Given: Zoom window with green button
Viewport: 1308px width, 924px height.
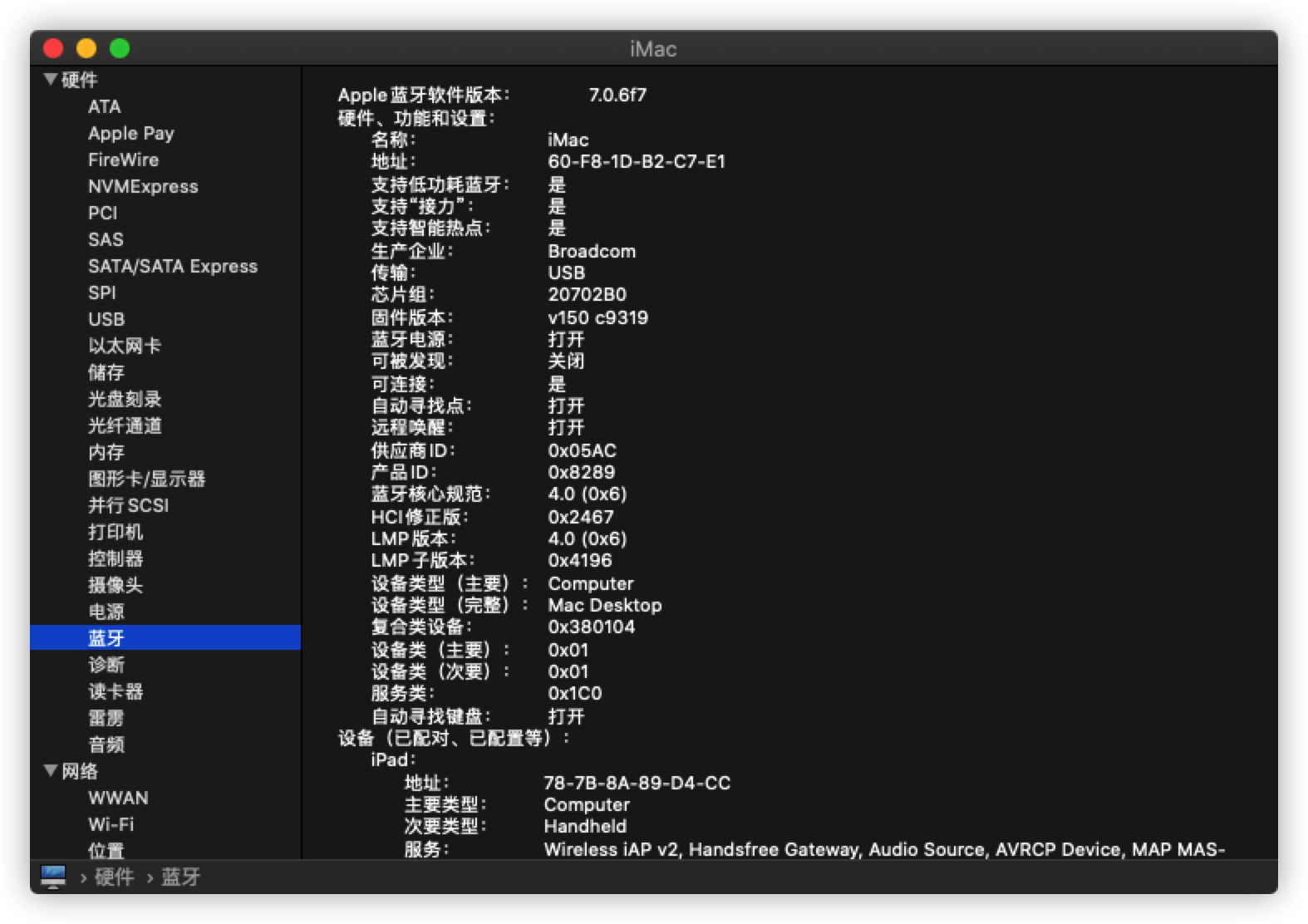Looking at the screenshot, I should (120, 48).
